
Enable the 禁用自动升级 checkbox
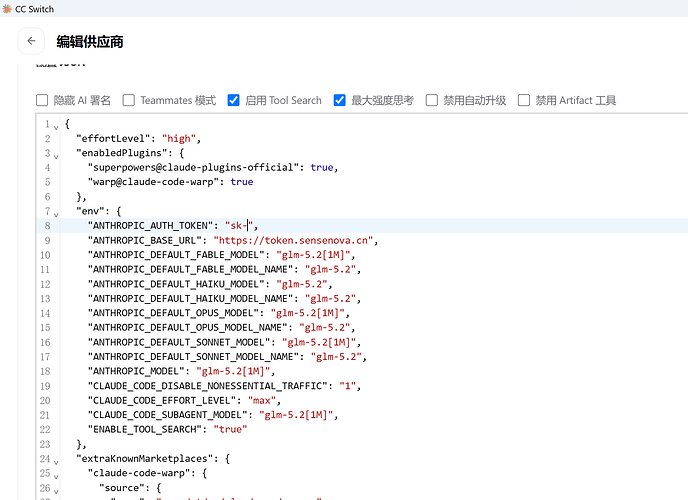coord(432,100)
